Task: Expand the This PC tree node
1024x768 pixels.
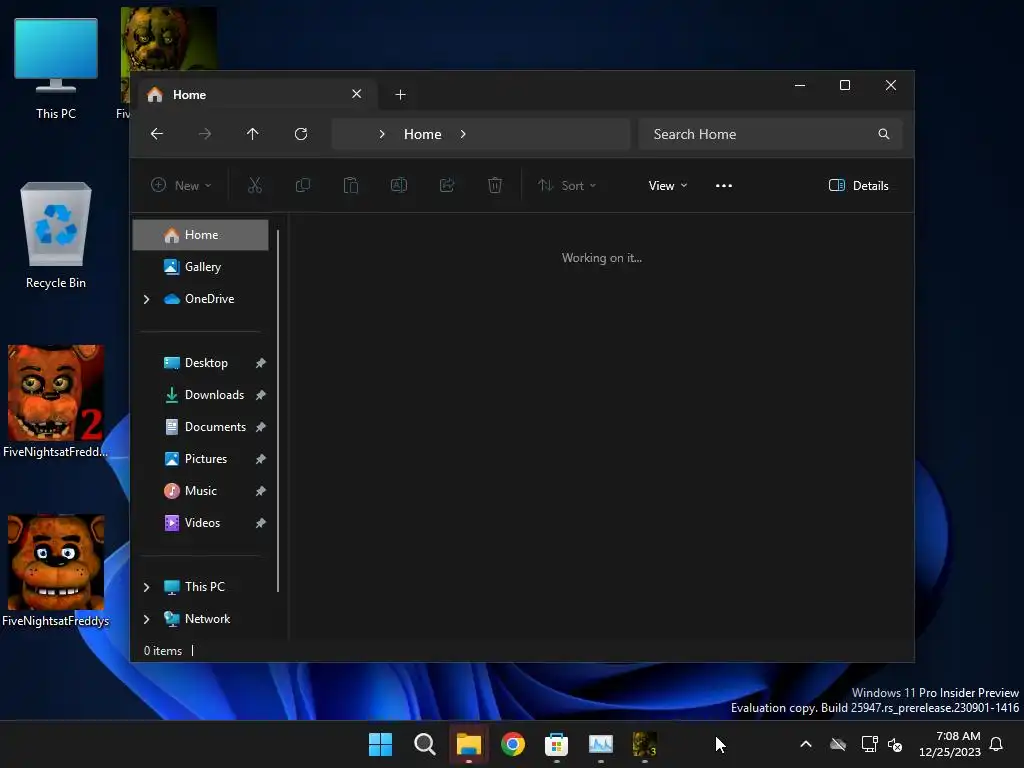Action: [146, 587]
